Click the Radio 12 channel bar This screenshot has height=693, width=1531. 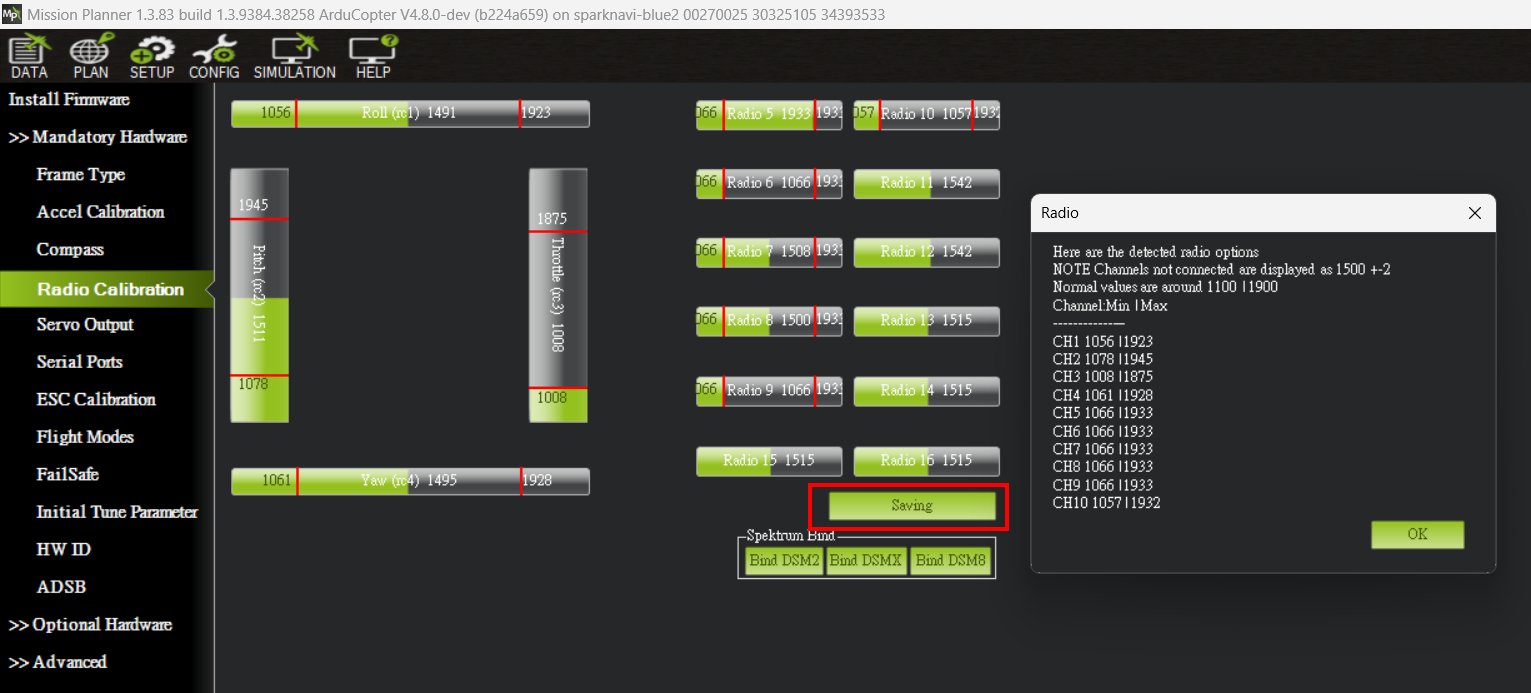(927, 252)
